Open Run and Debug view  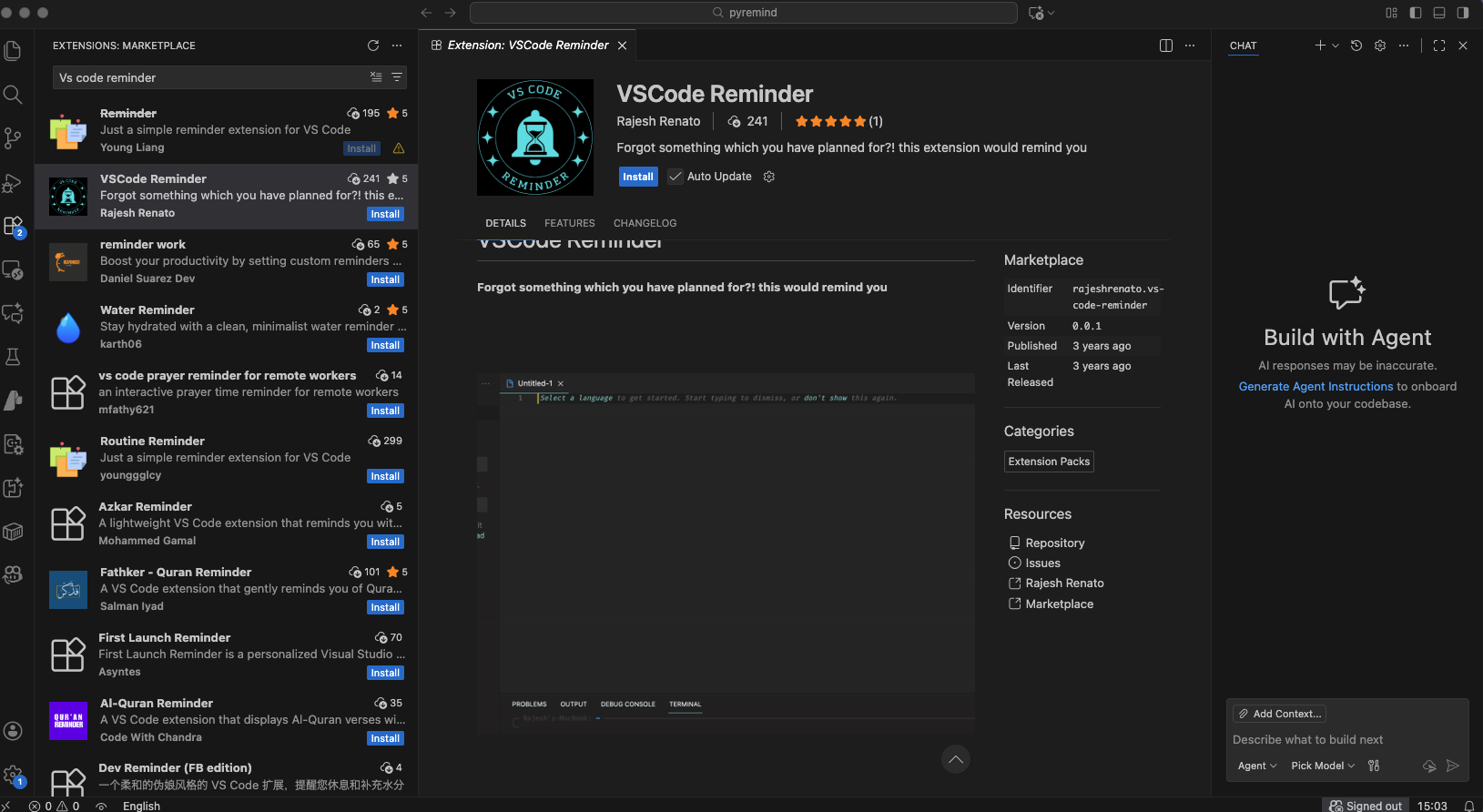13,182
